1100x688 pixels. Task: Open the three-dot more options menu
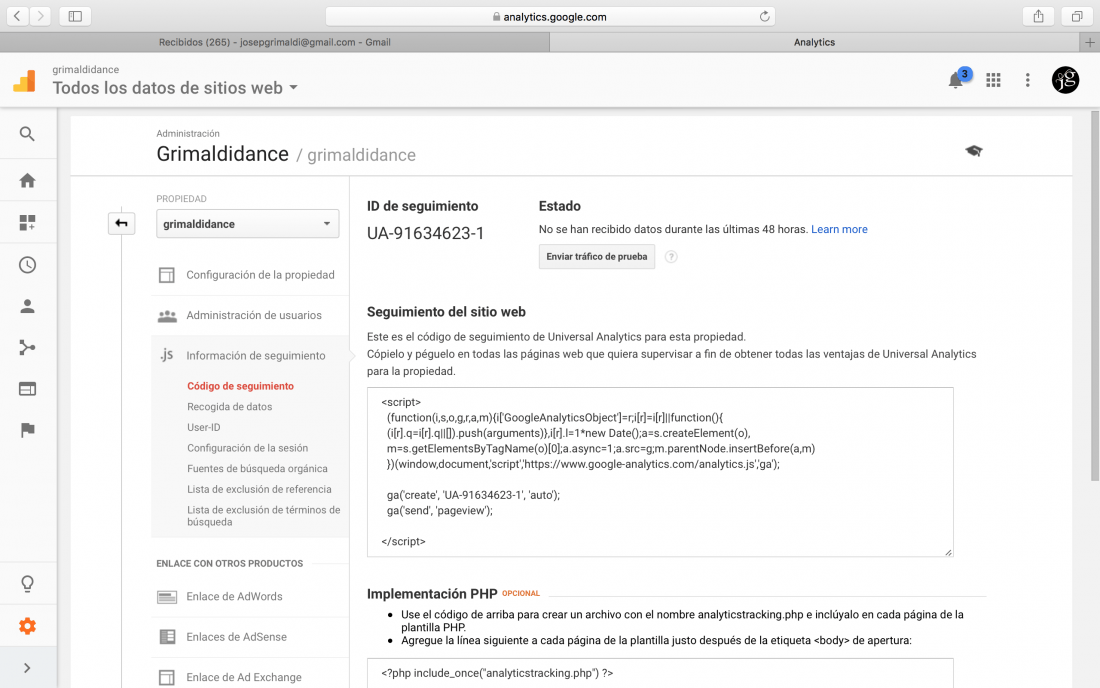click(x=1028, y=80)
